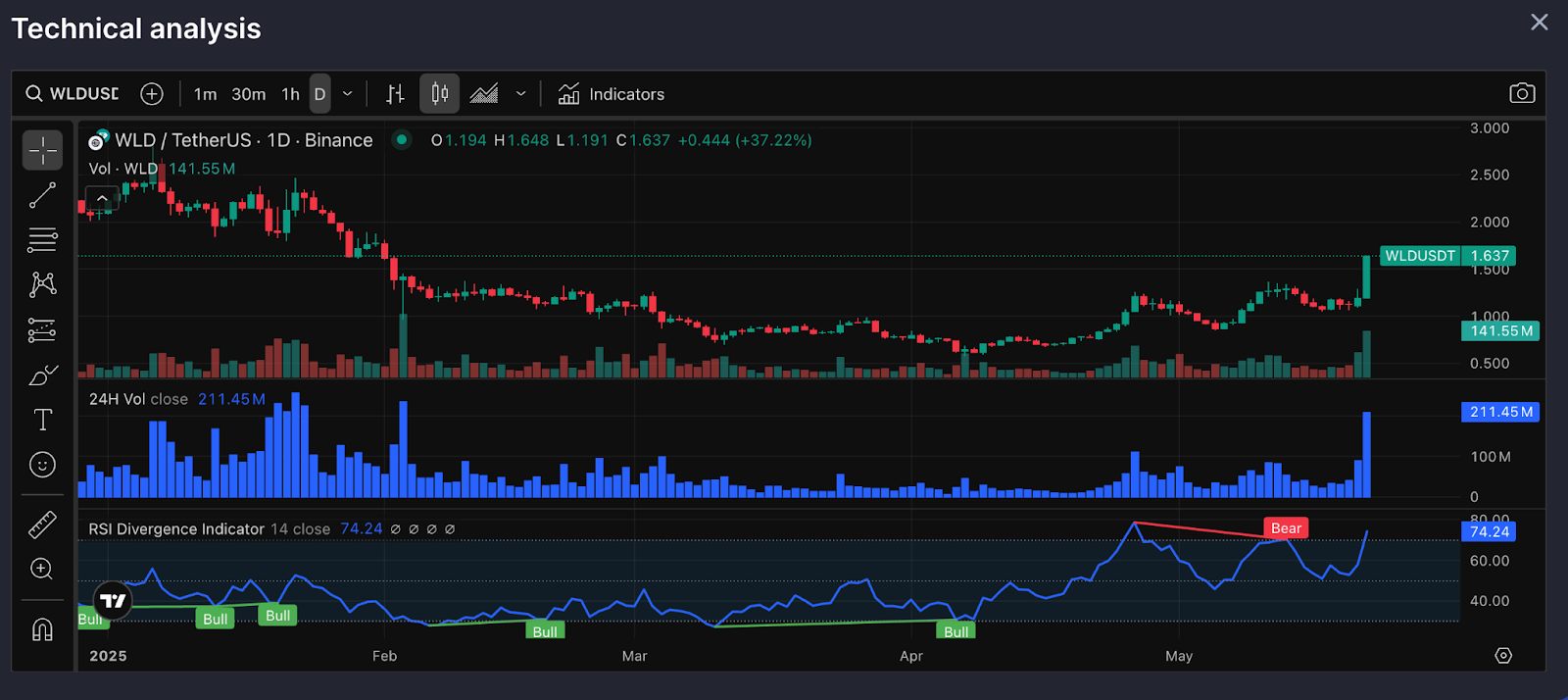Select the candlestick chart style
Screen dimensions: 1568x700
440,94
